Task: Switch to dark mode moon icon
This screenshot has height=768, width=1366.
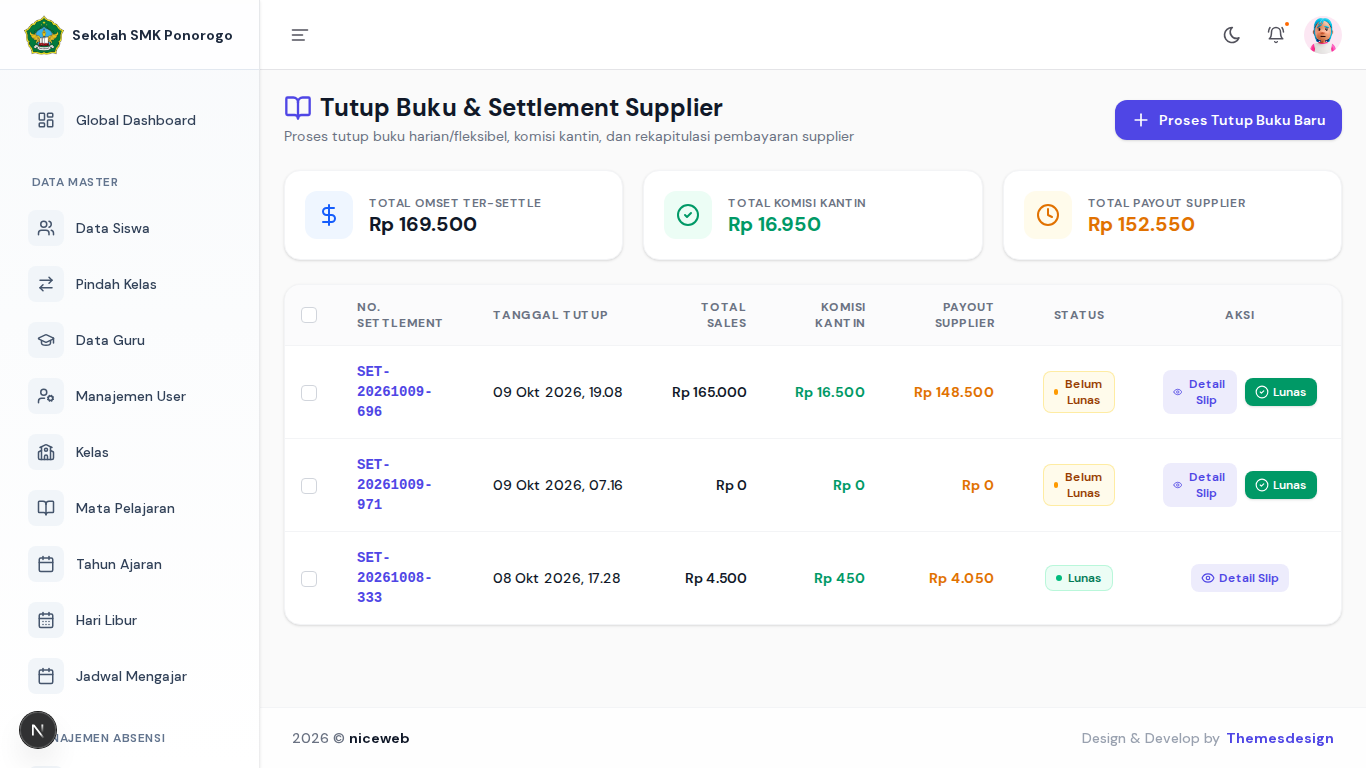Action: coord(1232,35)
